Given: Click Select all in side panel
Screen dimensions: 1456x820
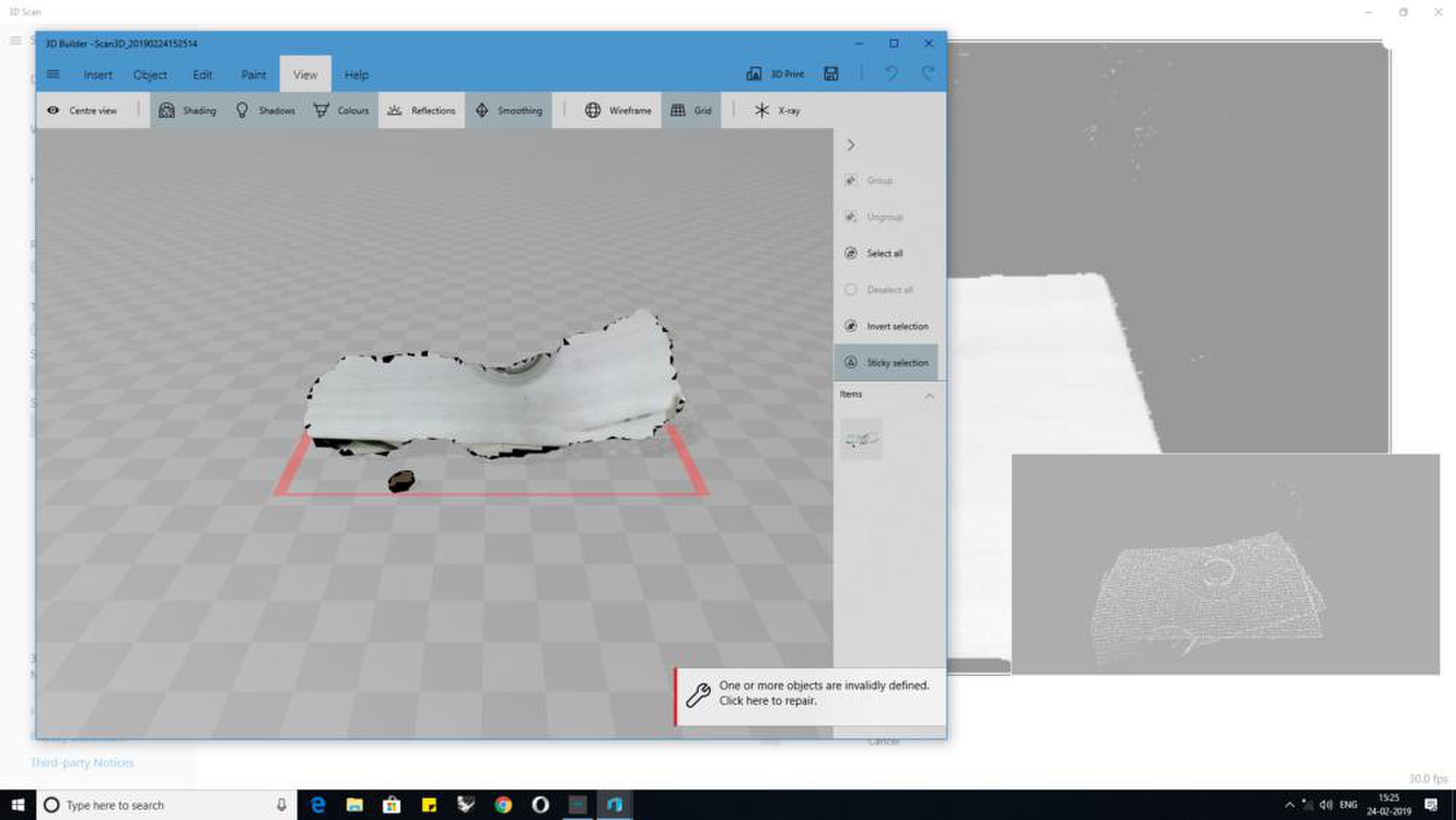Looking at the screenshot, I should pos(884,253).
